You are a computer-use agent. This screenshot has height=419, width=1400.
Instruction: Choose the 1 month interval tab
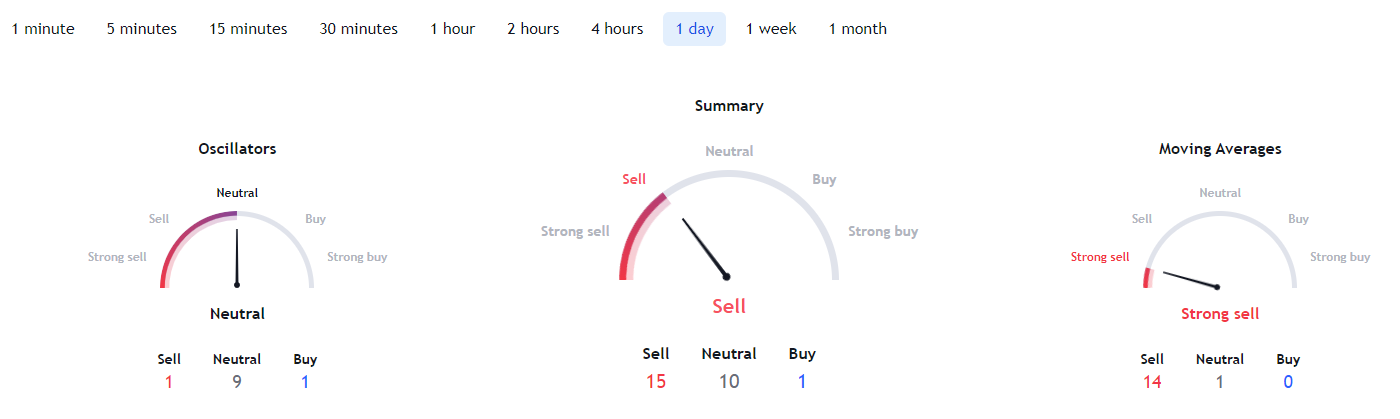point(858,29)
